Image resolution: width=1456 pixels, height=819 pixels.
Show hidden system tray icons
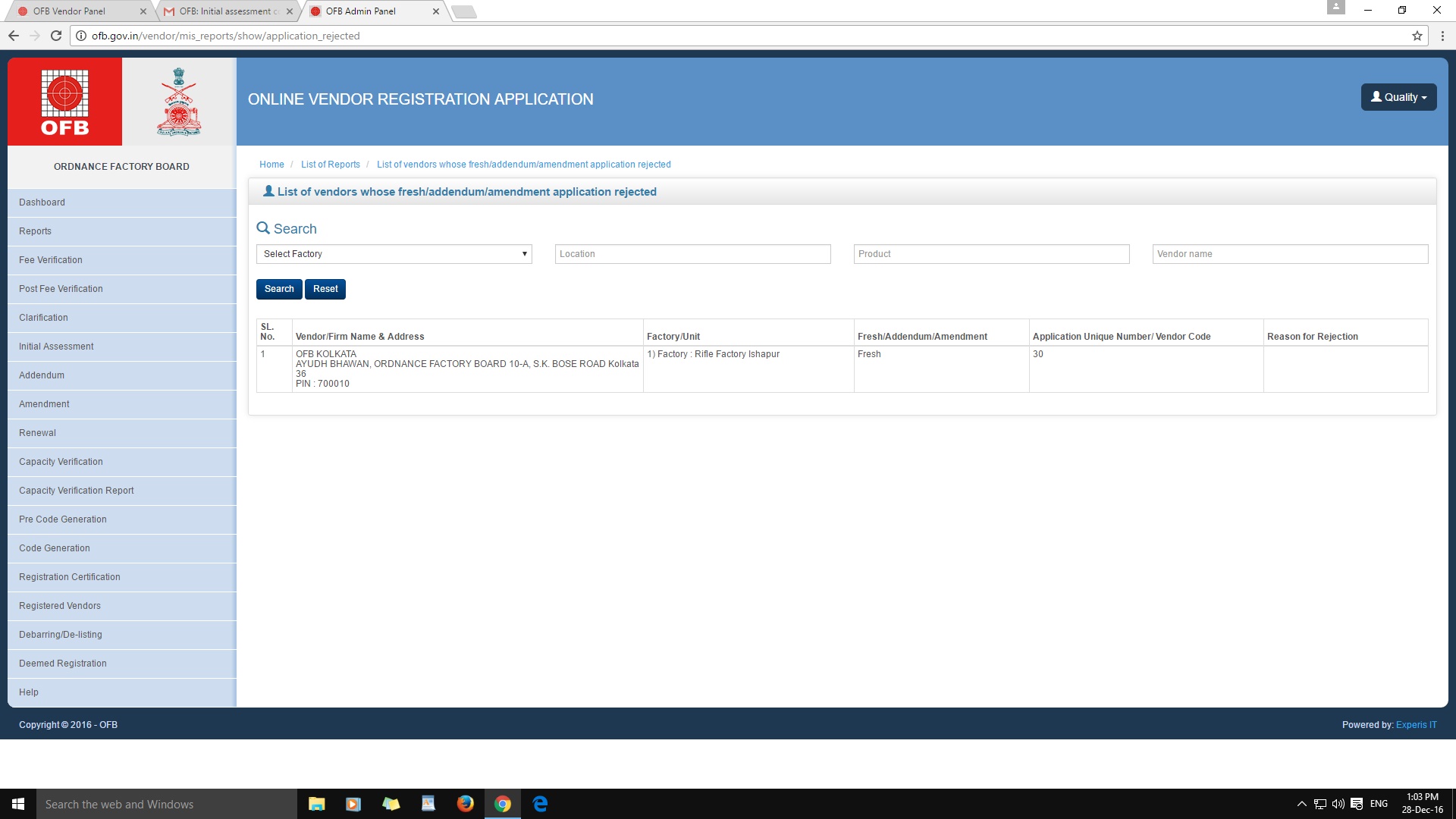(1301, 804)
